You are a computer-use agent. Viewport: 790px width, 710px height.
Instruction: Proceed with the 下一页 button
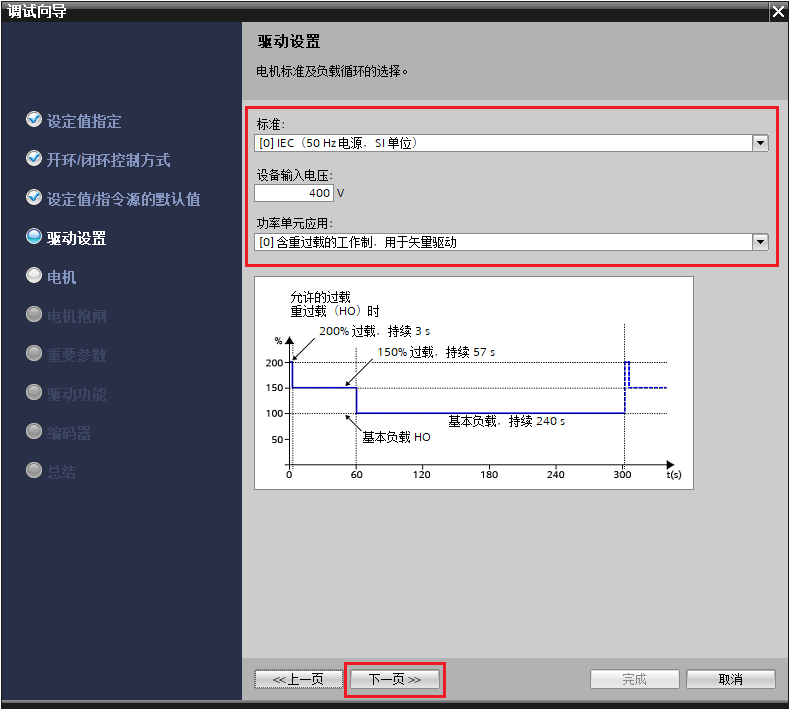[x=394, y=679]
